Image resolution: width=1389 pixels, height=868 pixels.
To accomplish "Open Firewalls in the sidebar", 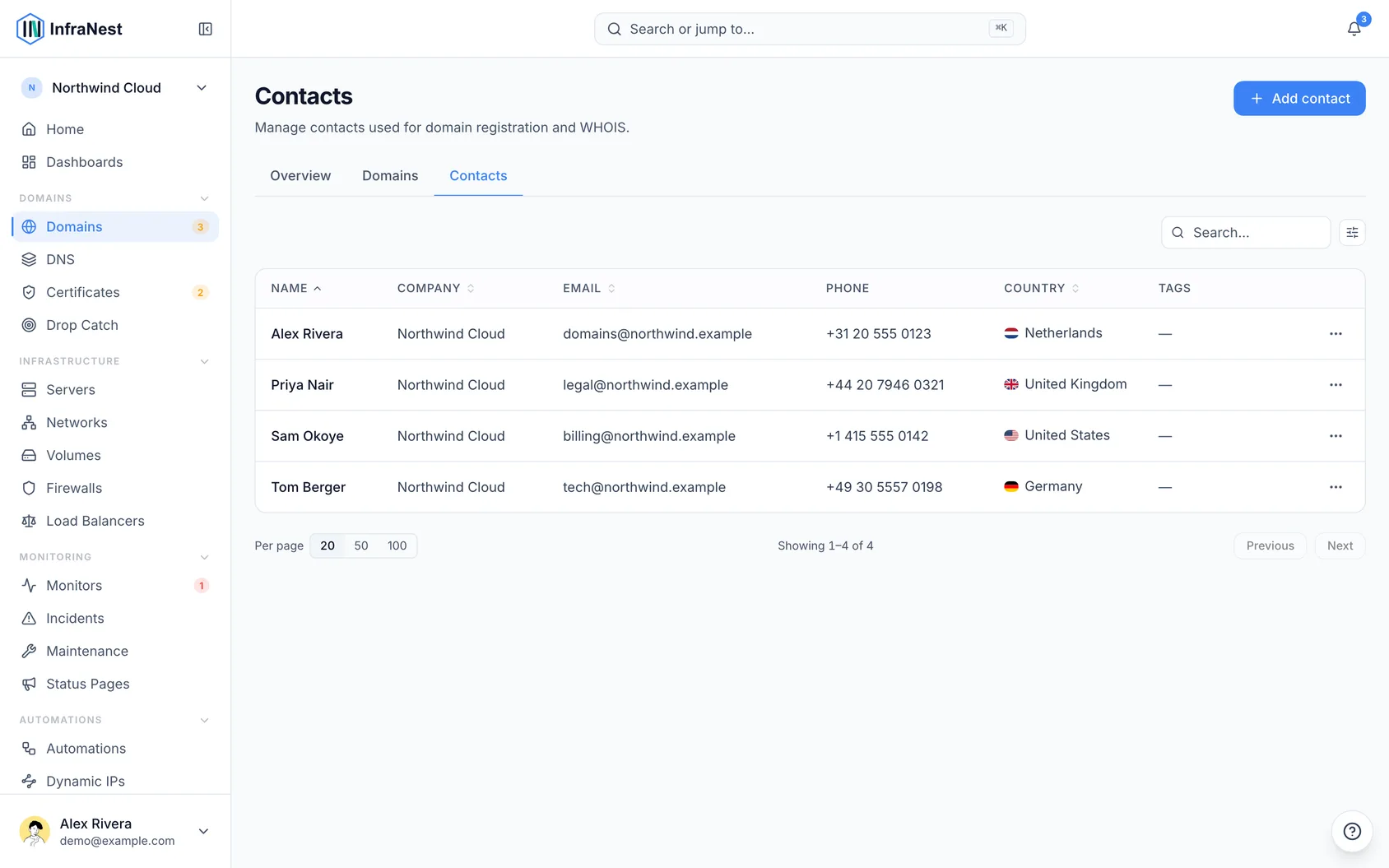I will click(115, 488).
